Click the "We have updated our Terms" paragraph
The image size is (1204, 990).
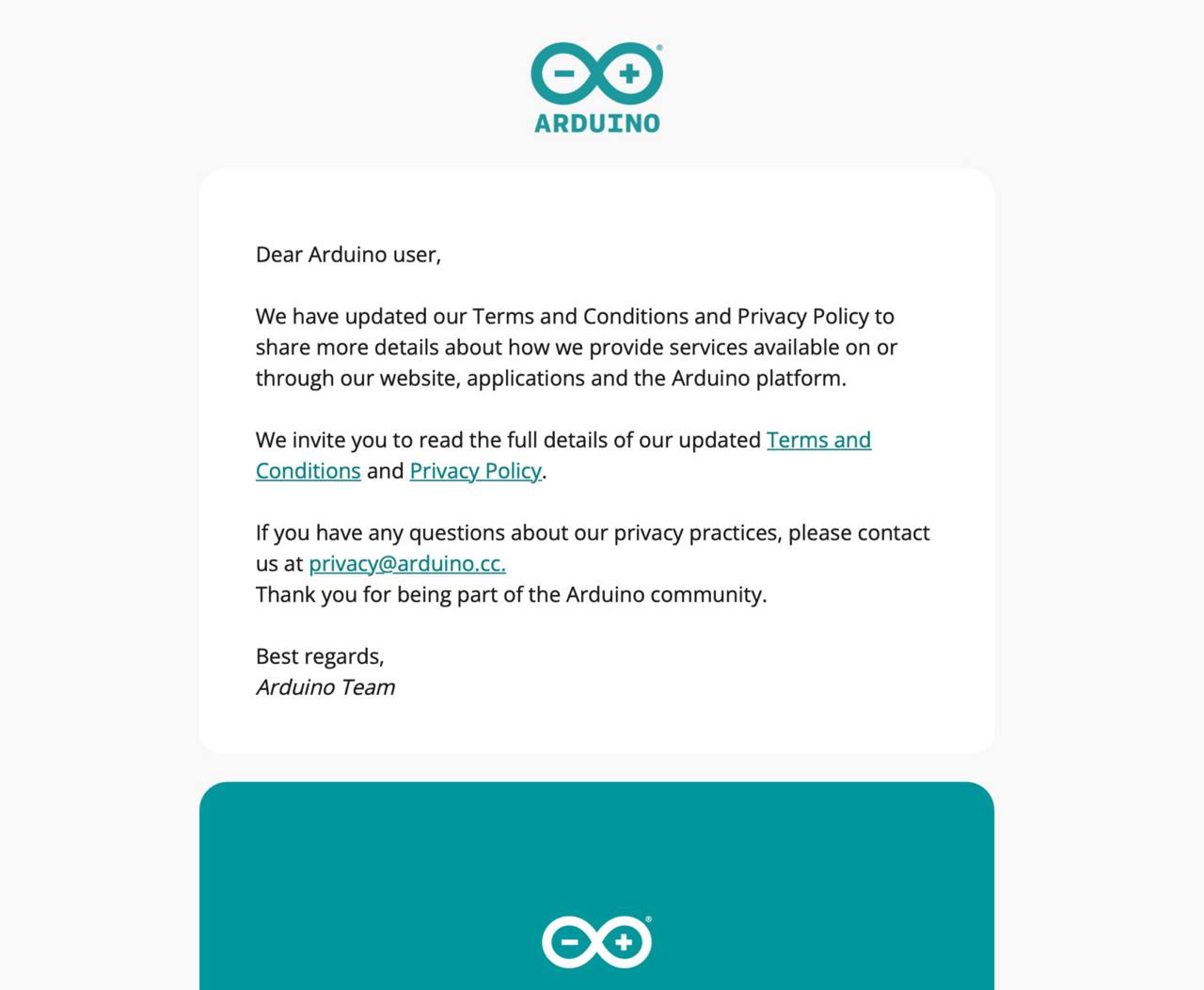click(x=574, y=347)
